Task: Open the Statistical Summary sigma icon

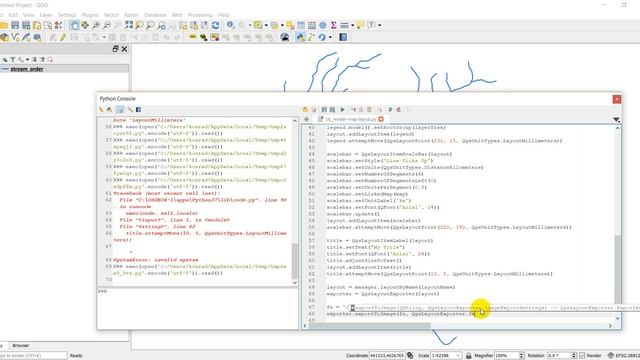Action: point(333,25)
